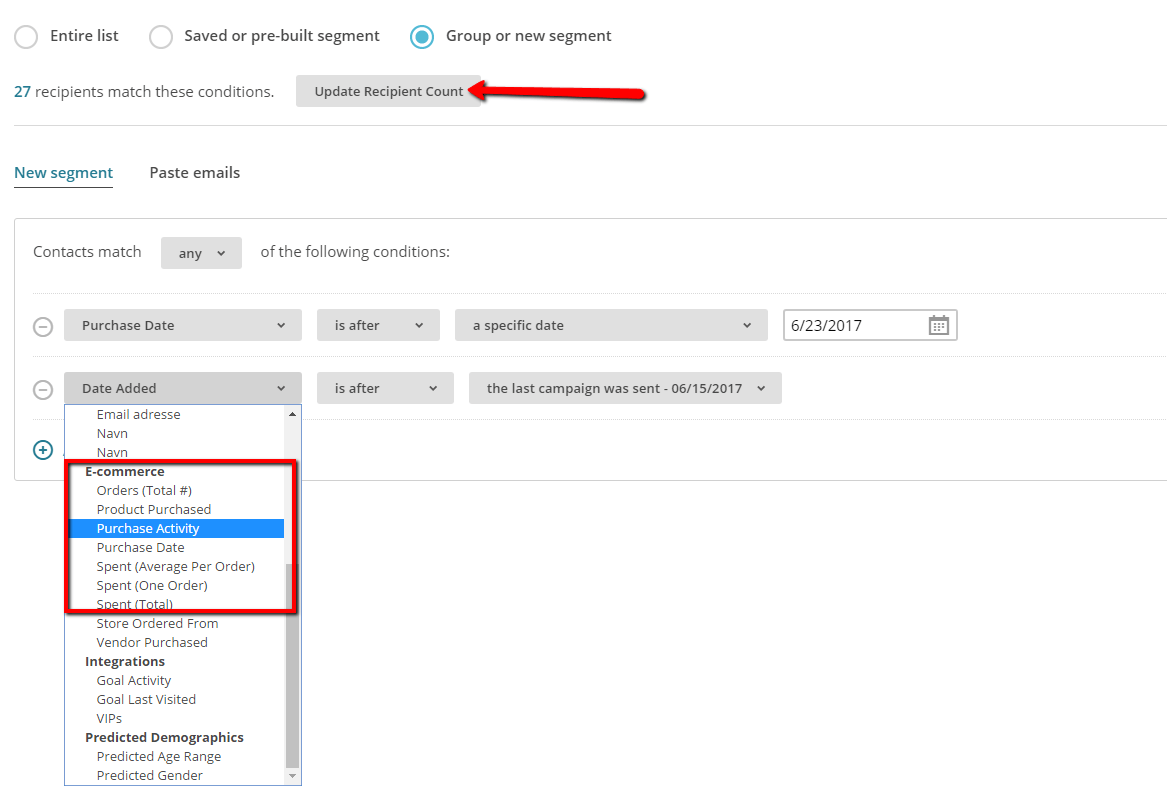Choose Vendor Purchased option
Viewport: 1167px width, 800px height.
coord(152,642)
